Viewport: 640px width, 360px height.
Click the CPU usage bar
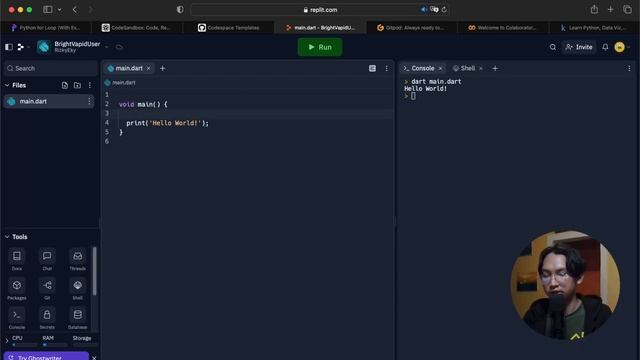pos(24,345)
